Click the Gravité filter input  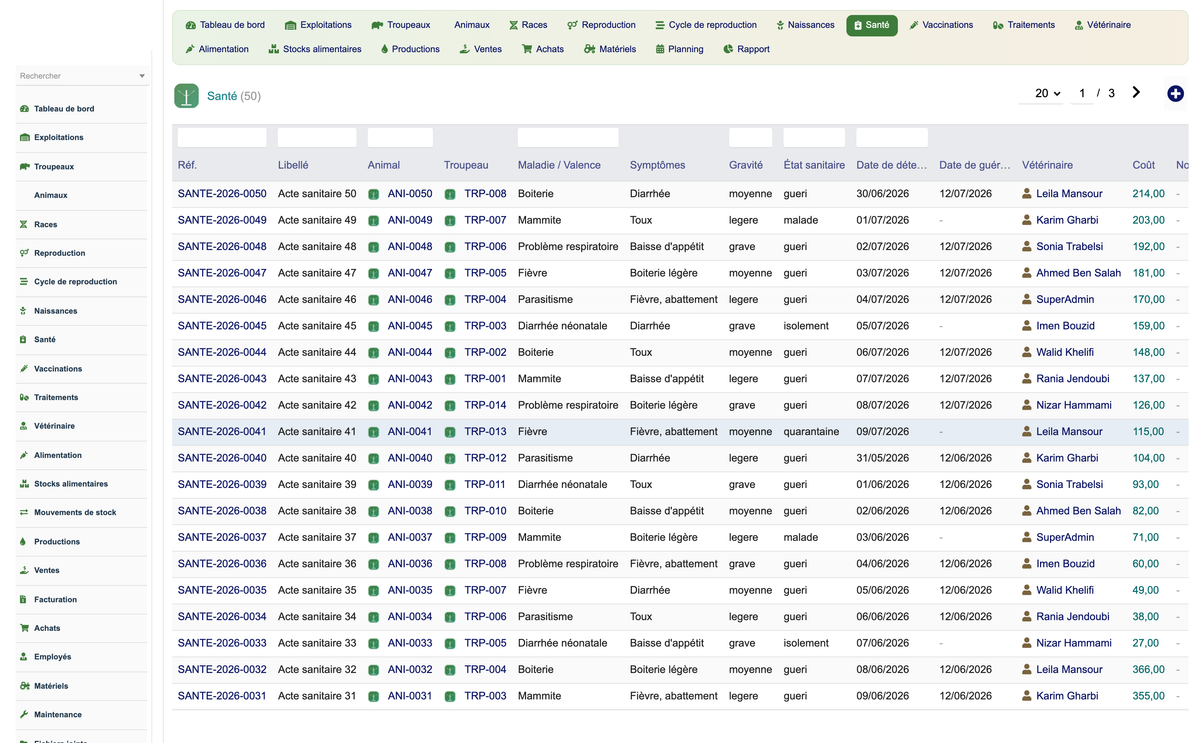(750, 137)
